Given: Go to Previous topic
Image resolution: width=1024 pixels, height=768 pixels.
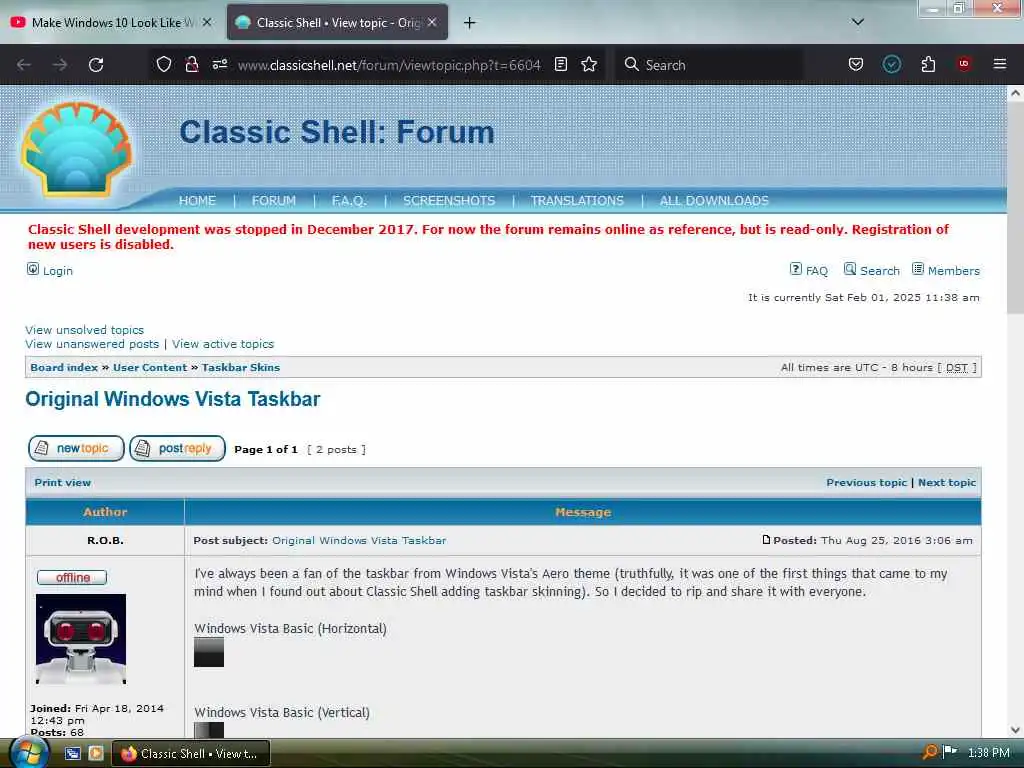Looking at the screenshot, I should point(867,483).
